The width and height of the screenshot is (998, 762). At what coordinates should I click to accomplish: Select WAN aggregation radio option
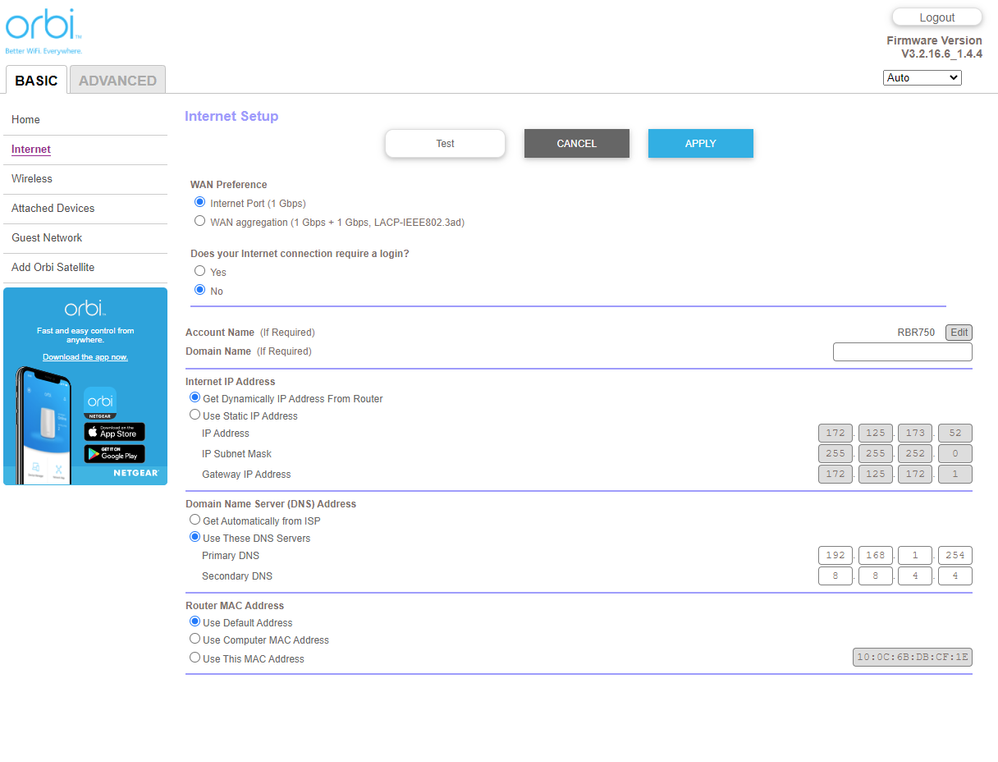[200, 221]
